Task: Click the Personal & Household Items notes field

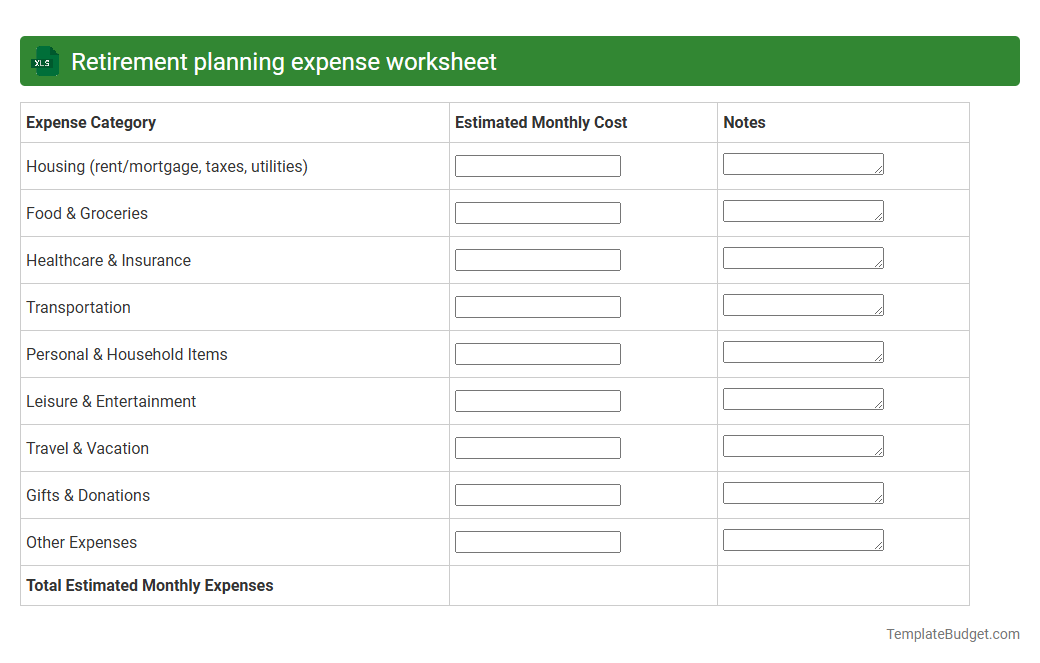Action: (x=803, y=351)
